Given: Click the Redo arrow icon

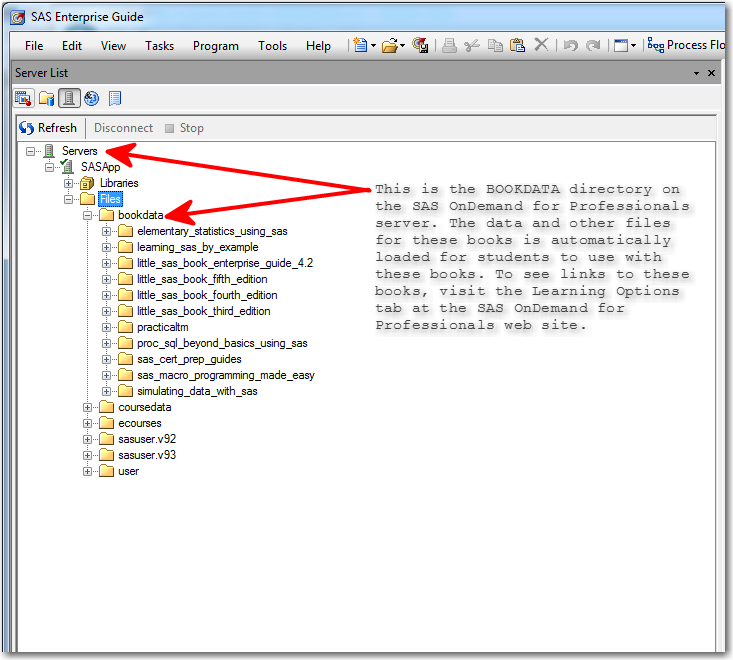Looking at the screenshot, I should tap(593, 45).
